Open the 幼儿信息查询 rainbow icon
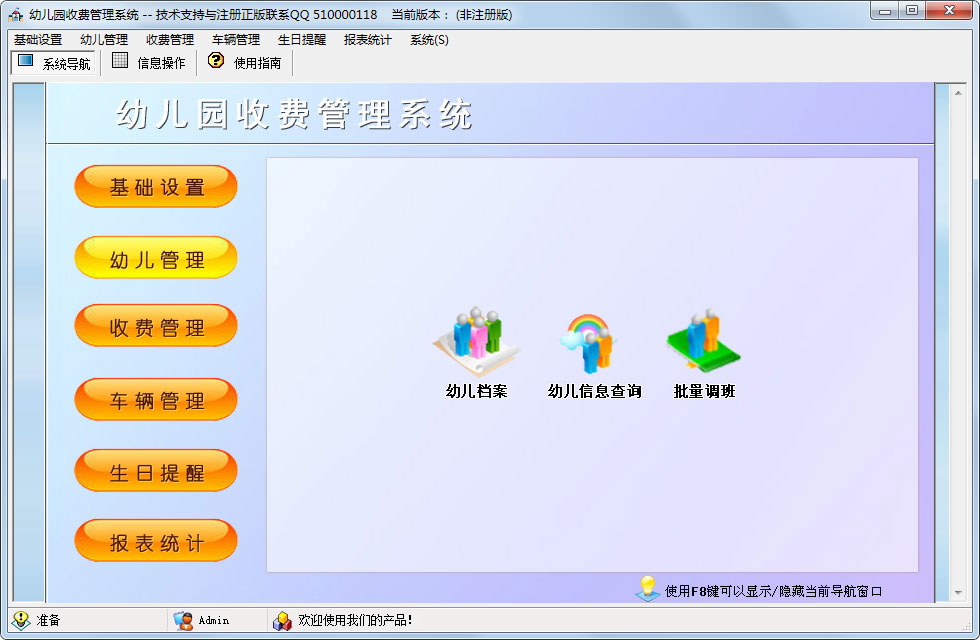The width and height of the screenshot is (980, 640). (x=589, y=344)
